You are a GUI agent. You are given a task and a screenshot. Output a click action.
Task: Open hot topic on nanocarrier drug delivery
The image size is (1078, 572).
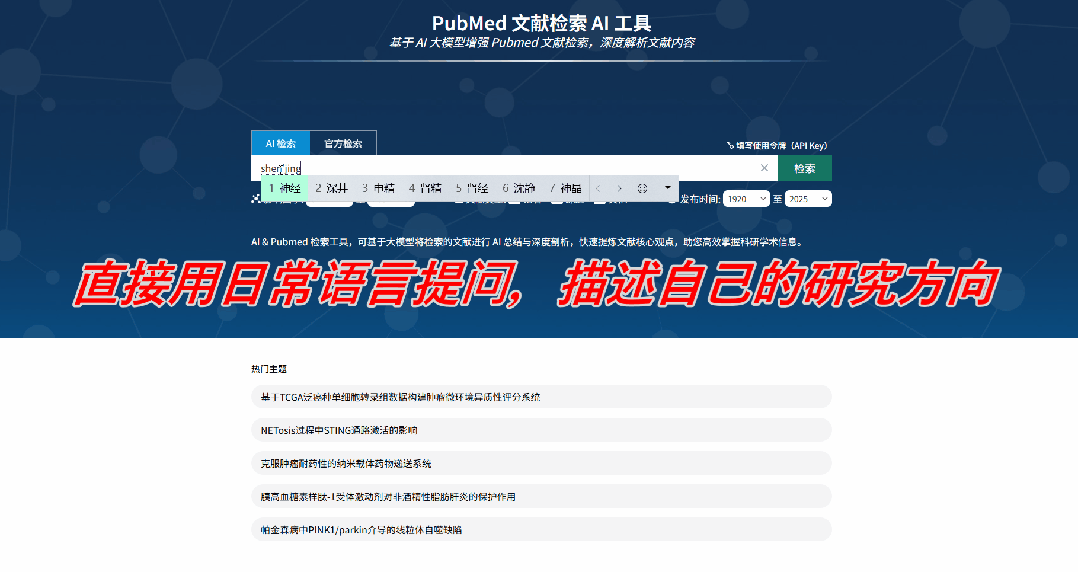point(541,463)
